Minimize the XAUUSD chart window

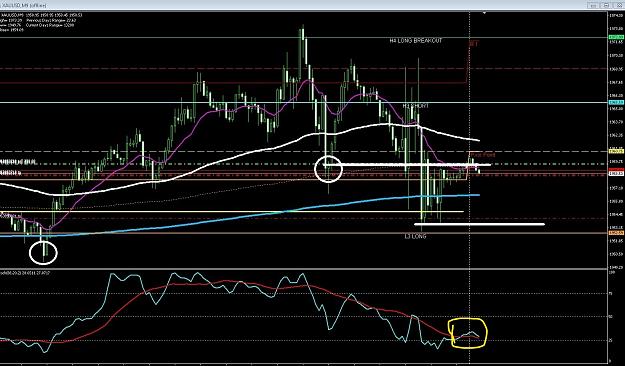[593, 5]
